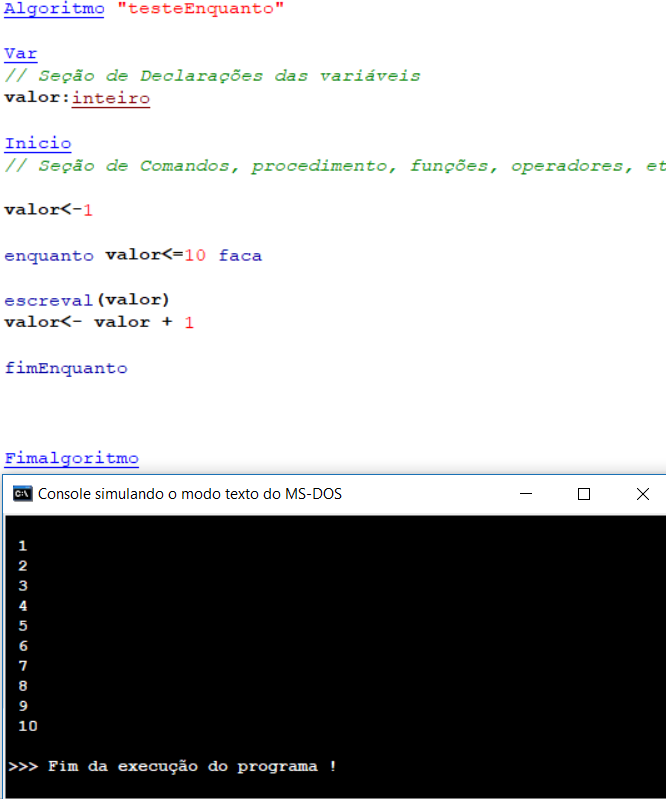666x799 pixels.
Task: Click output line '7' in console
Action: [22, 666]
